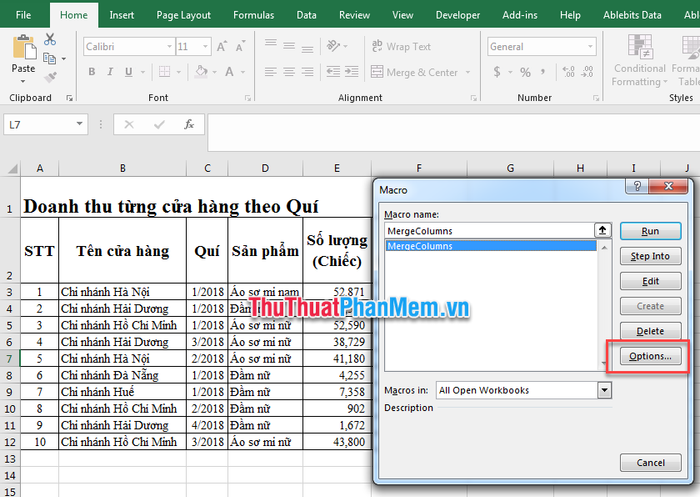700x497 pixels.
Task: Click the Borders icon in the Font group
Action: [165, 71]
